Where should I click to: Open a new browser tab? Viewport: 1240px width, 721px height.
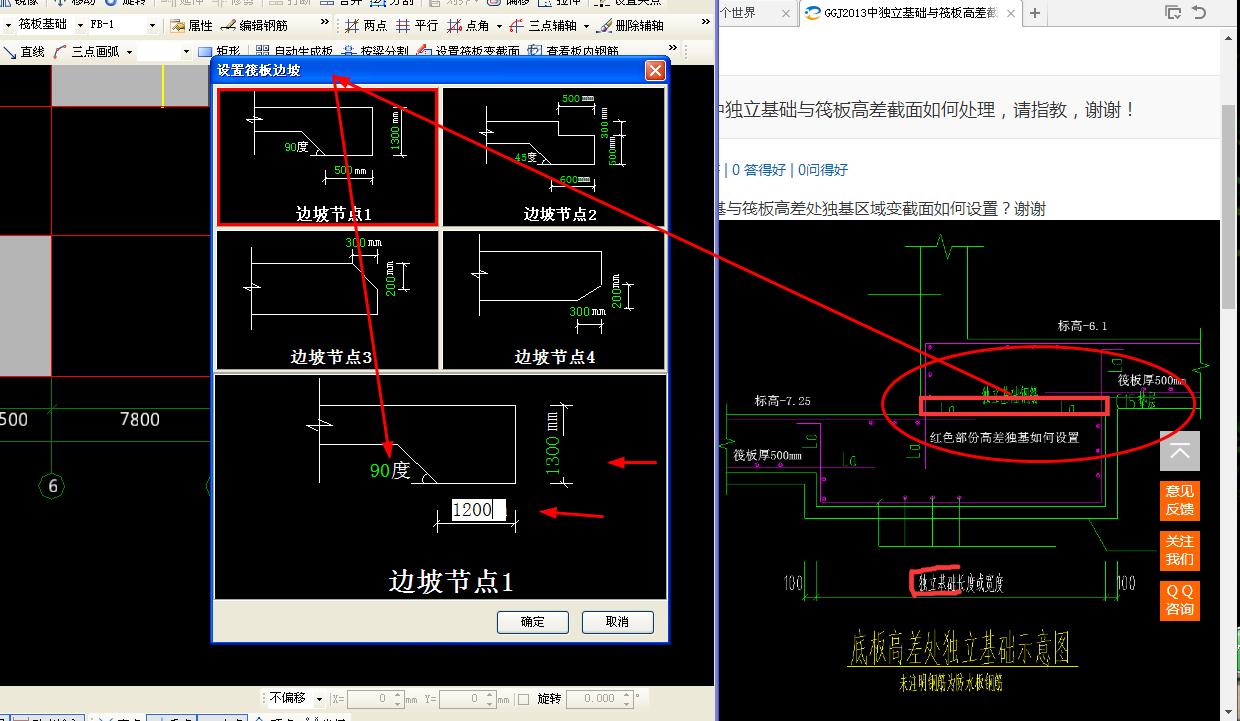(1035, 14)
